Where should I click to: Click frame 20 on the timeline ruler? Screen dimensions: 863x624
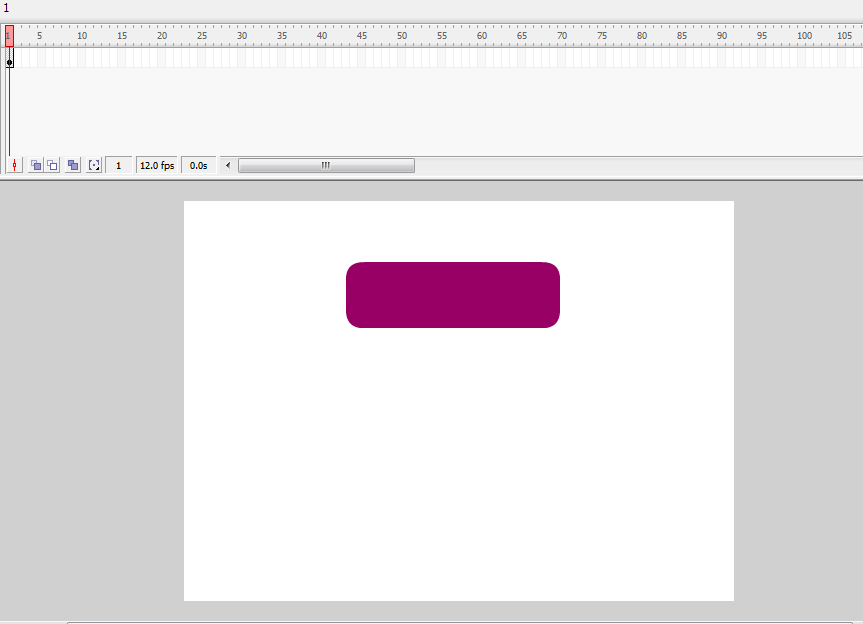click(162, 36)
